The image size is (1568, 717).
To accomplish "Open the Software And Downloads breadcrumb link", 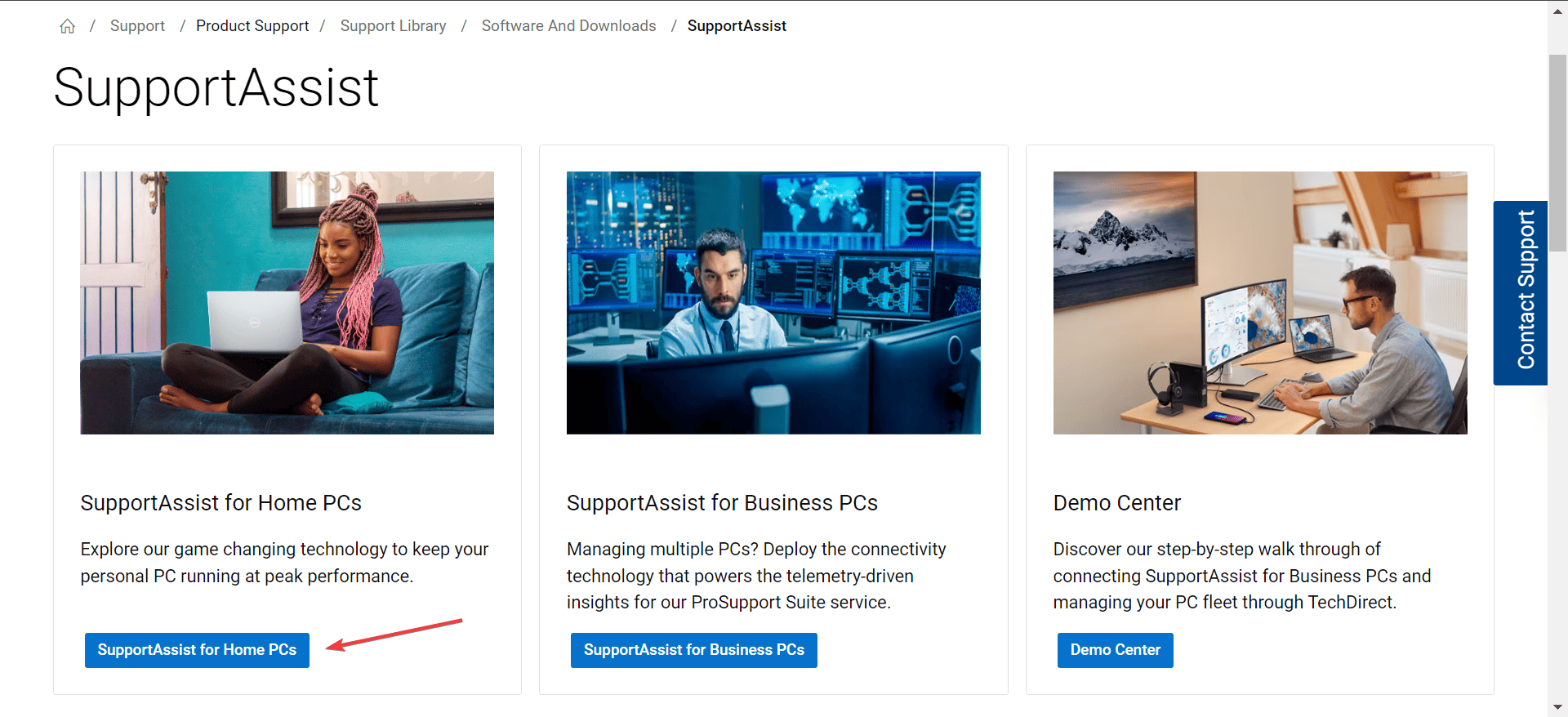I will click(x=568, y=26).
